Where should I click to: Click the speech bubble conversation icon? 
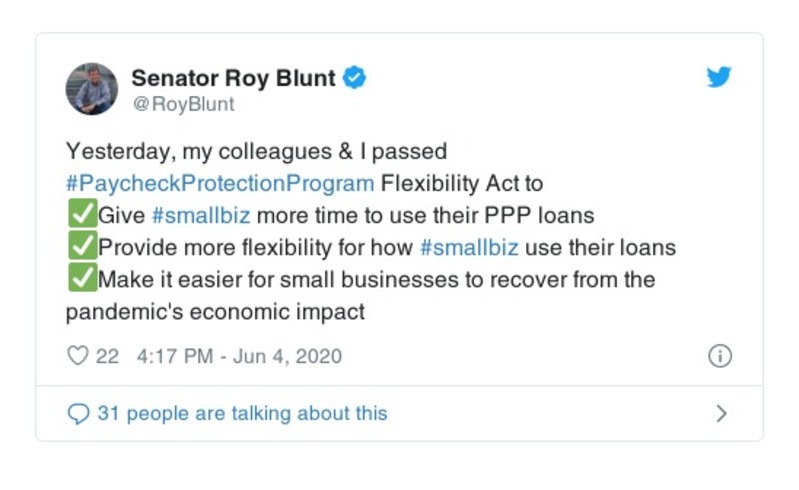coord(78,413)
